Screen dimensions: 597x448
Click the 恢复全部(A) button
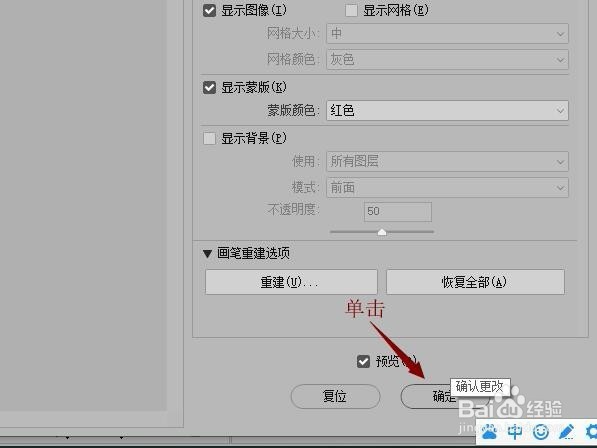click(475, 282)
